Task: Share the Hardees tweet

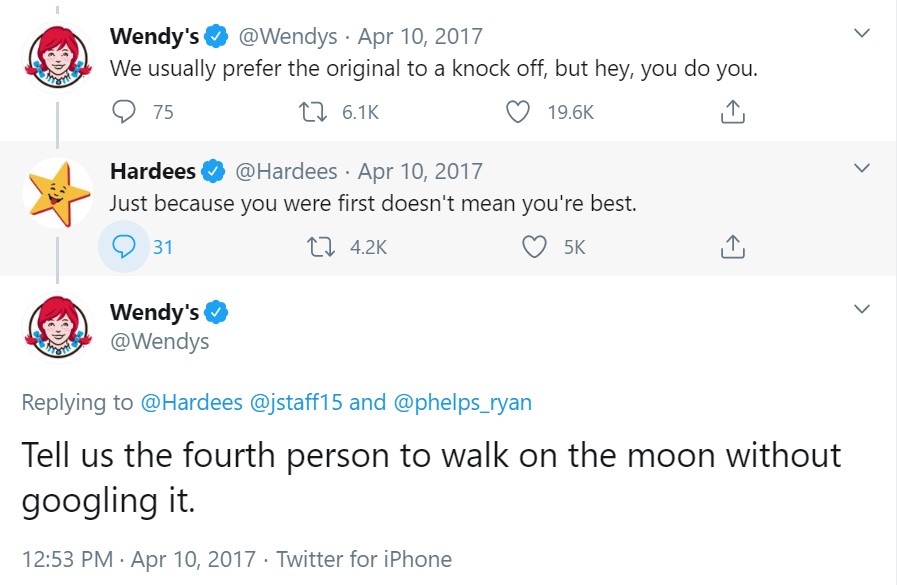Action: 733,246
